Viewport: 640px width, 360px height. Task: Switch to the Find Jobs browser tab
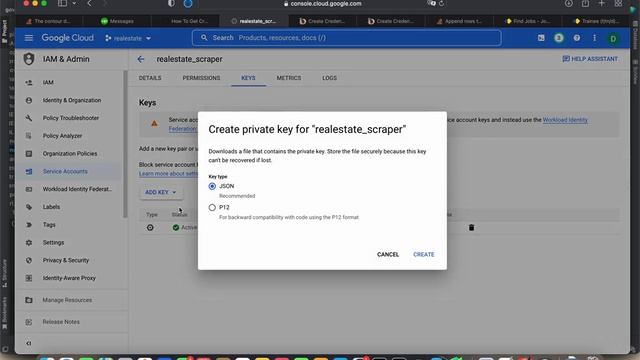click(x=528, y=21)
